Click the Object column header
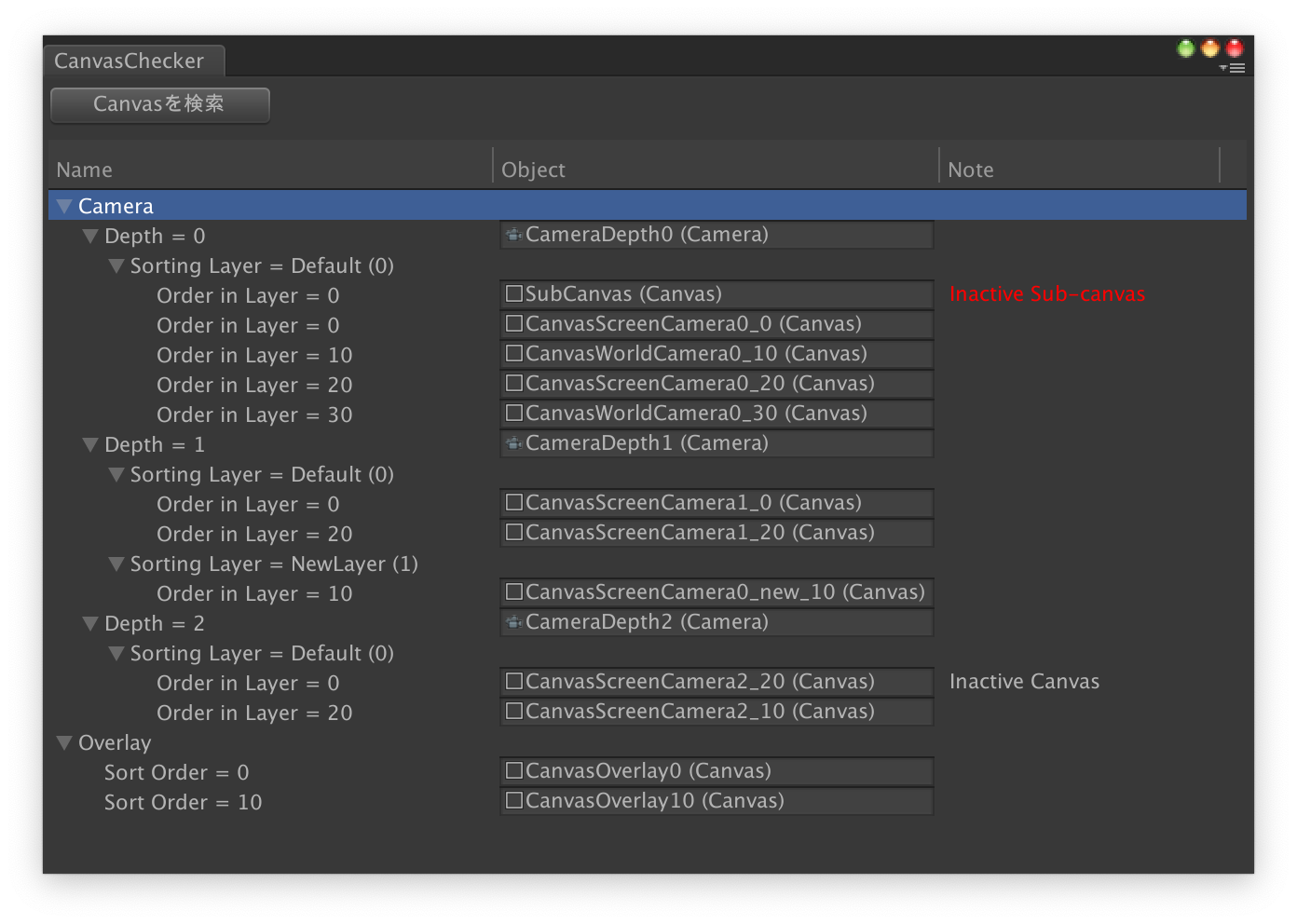Screen dimensions: 1297x924 pos(716,170)
